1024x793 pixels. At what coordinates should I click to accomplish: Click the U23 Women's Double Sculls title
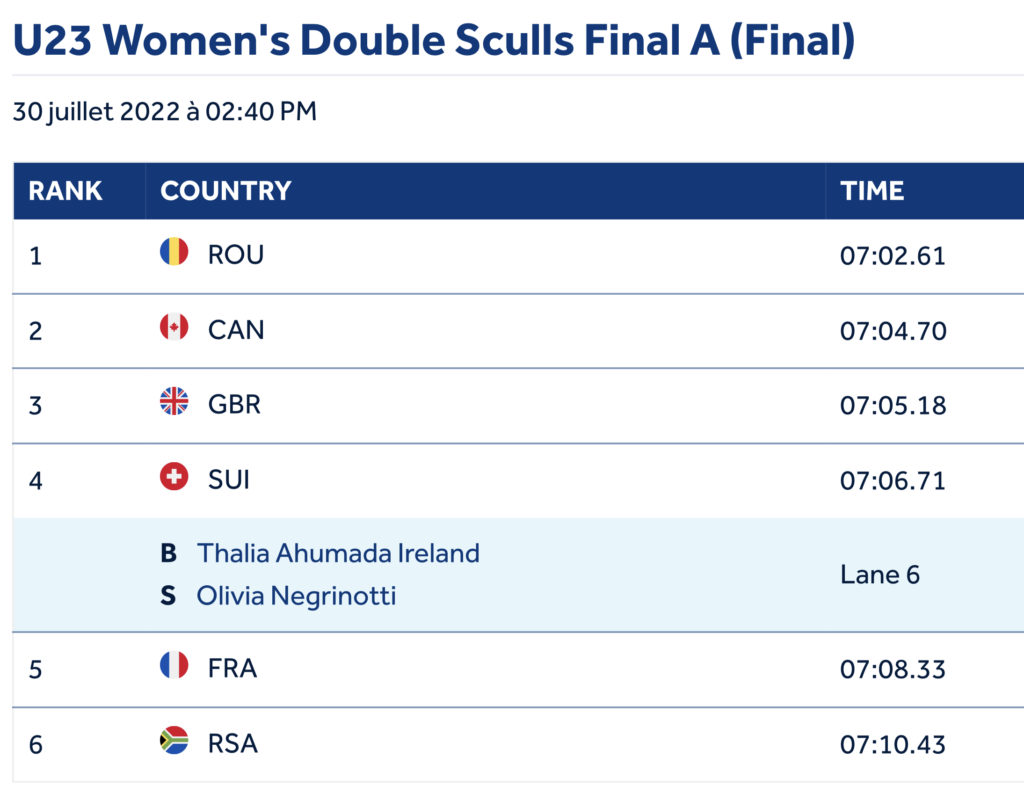pos(433,39)
